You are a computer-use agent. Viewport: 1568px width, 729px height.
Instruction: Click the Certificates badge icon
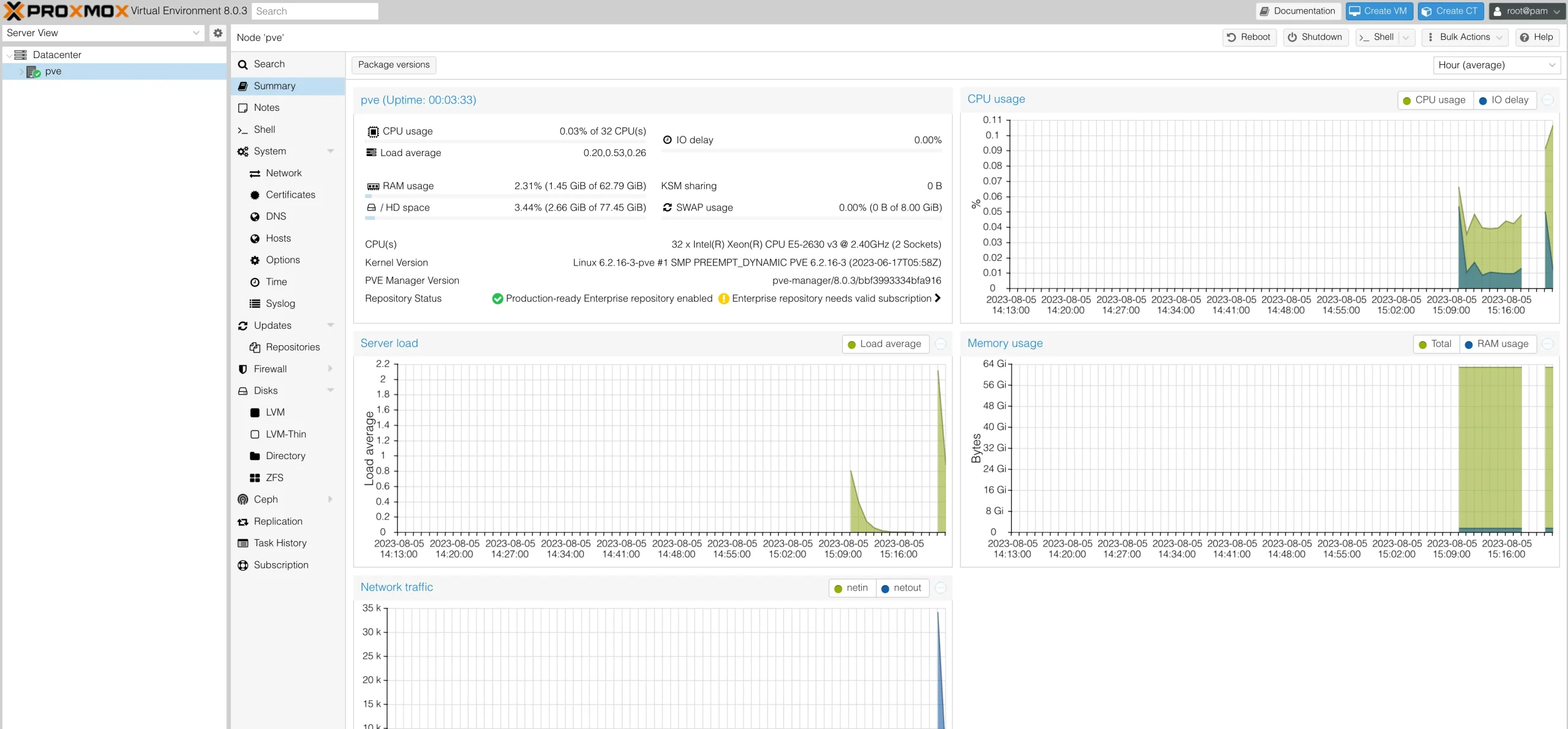255,195
